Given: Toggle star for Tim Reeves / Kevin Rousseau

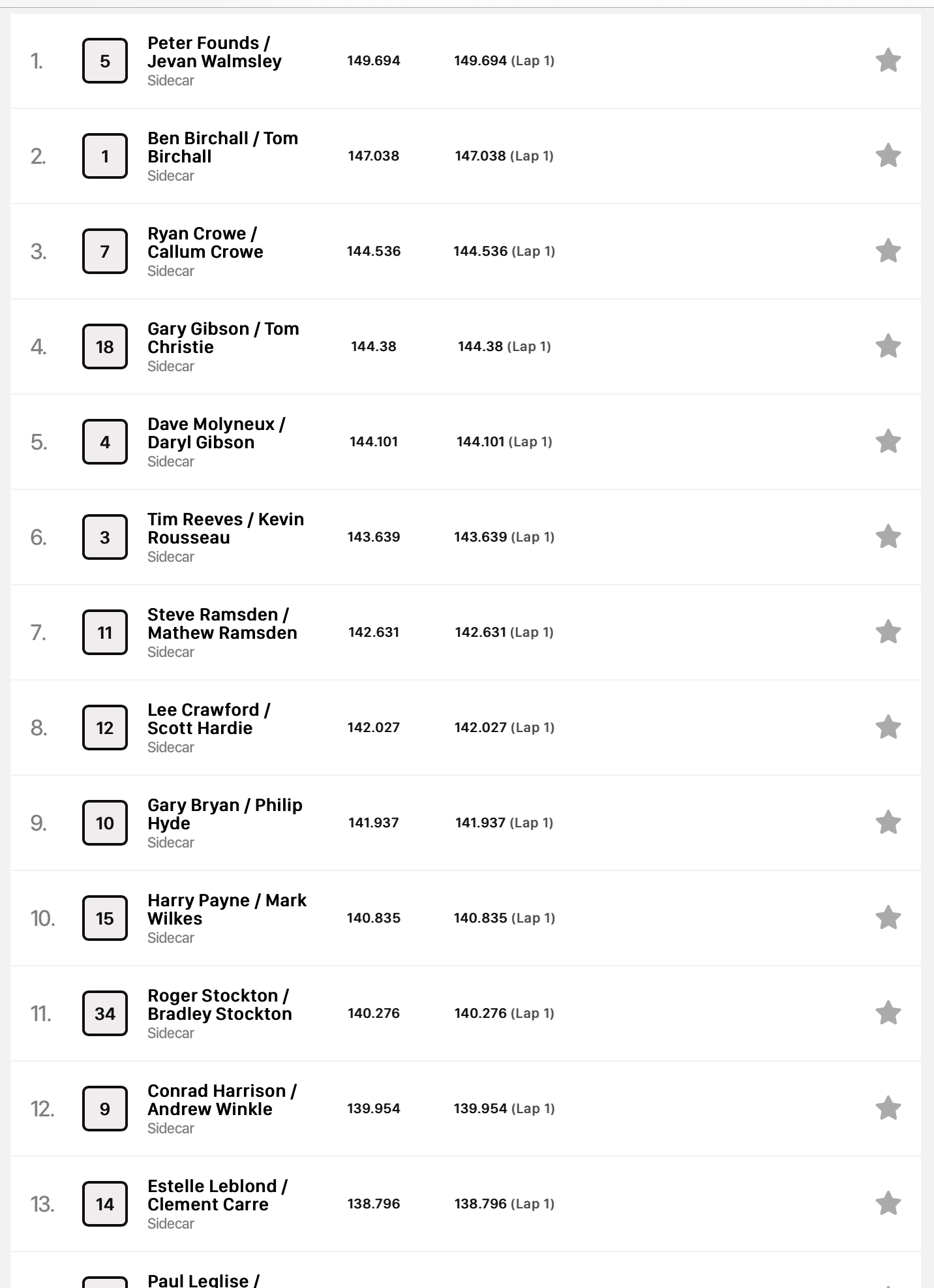Looking at the screenshot, I should (x=888, y=537).
